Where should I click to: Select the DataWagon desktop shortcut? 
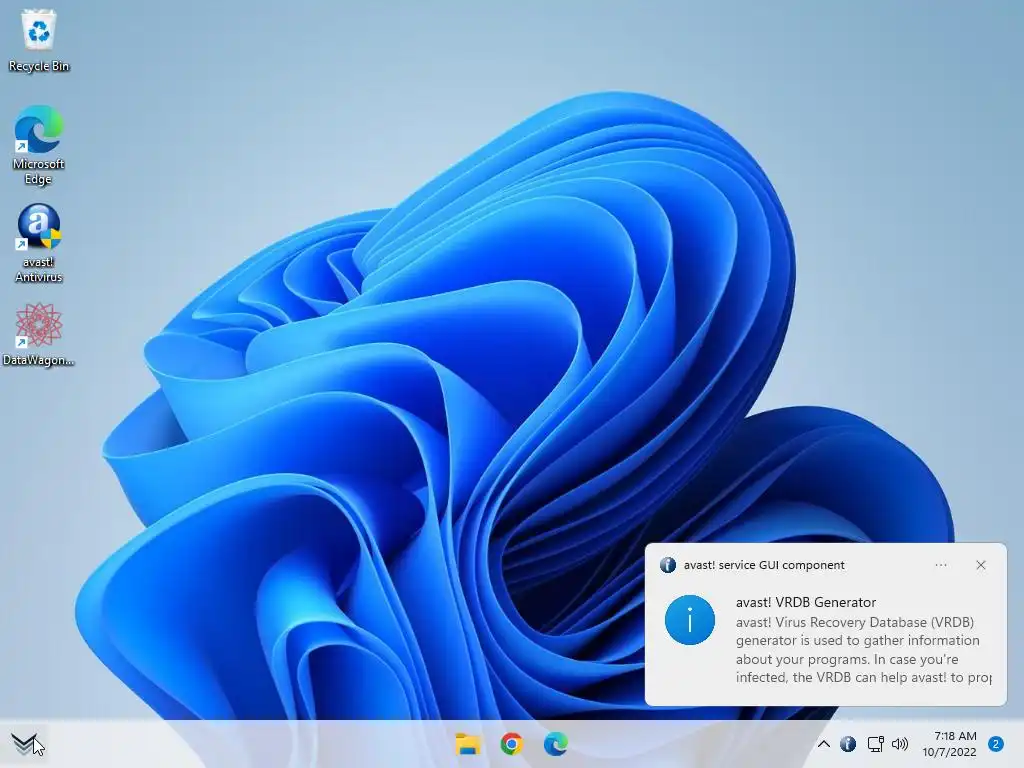(x=39, y=334)
